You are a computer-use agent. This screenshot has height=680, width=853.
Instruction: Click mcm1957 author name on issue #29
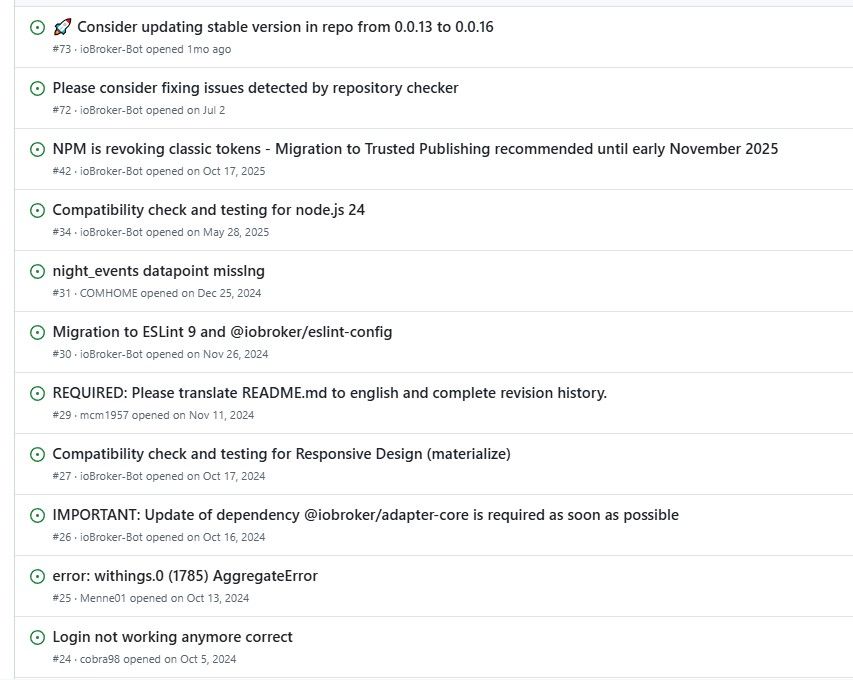pos(104,415)
